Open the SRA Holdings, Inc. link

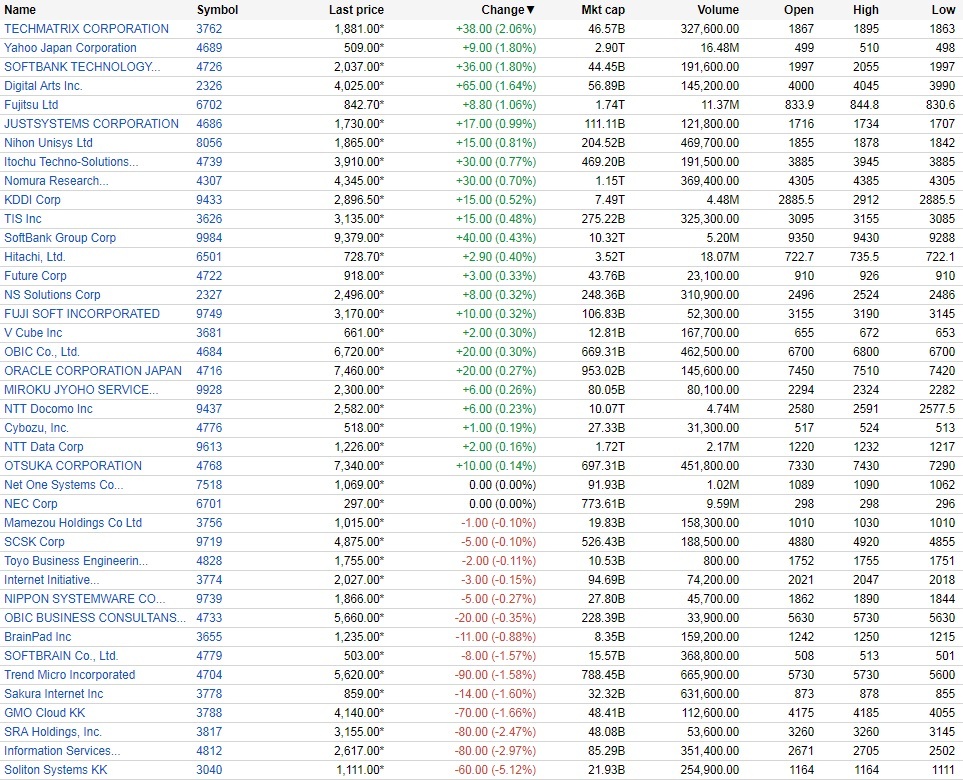point(53,733)
